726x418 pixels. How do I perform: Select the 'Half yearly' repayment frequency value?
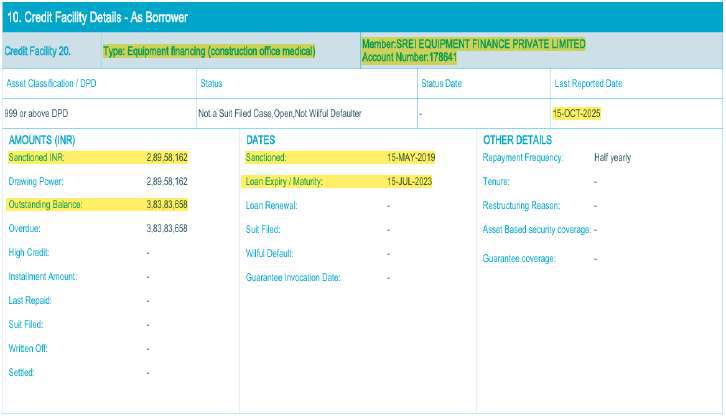(613, 158)
